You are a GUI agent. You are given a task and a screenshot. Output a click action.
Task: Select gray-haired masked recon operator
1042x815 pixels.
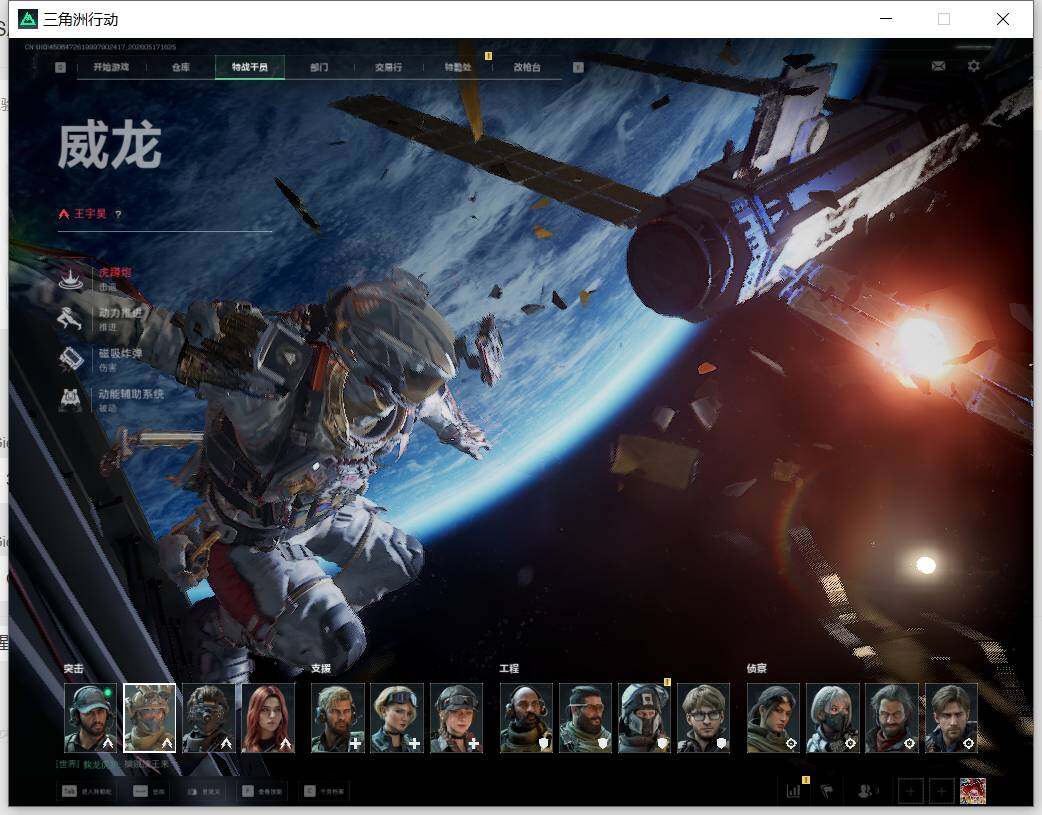[833, 718]
